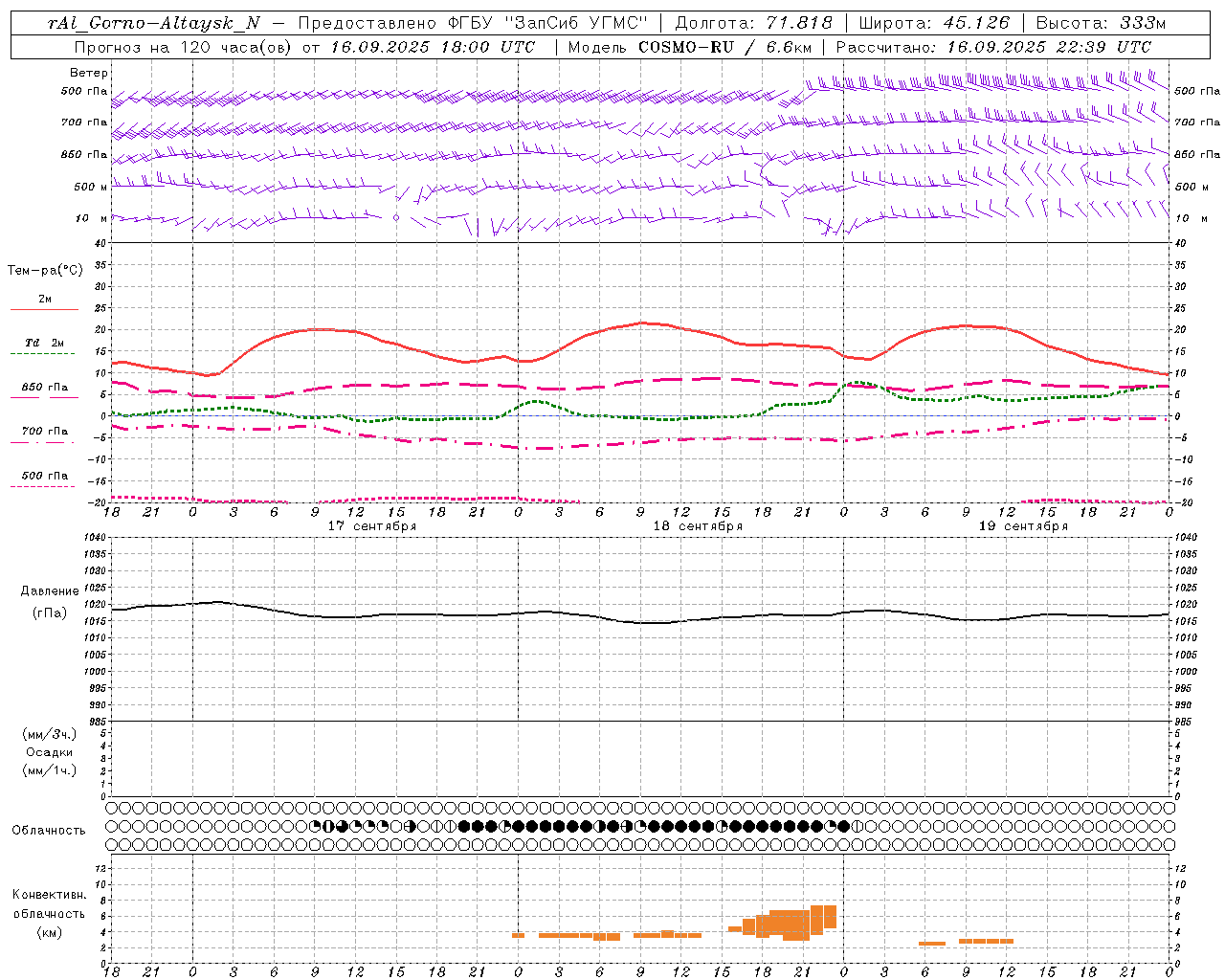Viewport: 1225px width, 980px height.
Task: Click the Тем-ра(°C) panel label
Action: [x=45, y=270]
